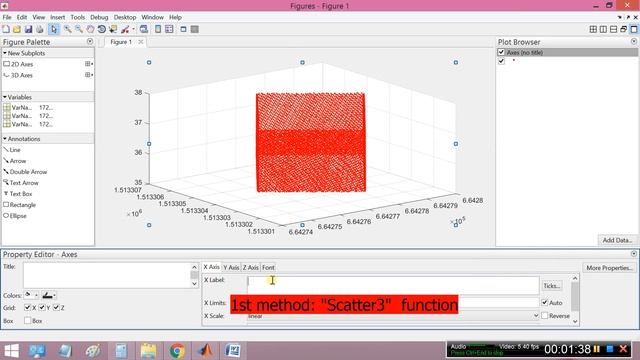640x360 pixels.
Task: Open the 2D Axes grid layout dropdown
Action: click(89, 64)
